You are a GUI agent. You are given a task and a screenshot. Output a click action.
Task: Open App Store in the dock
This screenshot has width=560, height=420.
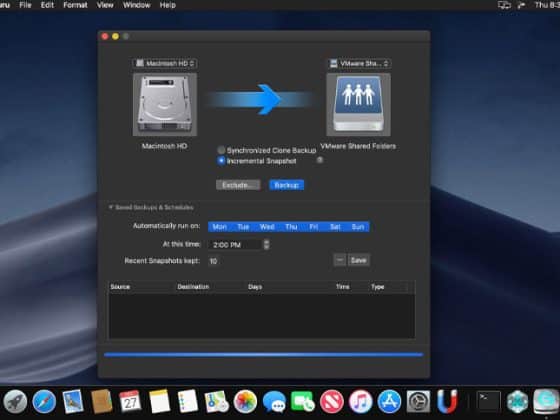[389, 401]
